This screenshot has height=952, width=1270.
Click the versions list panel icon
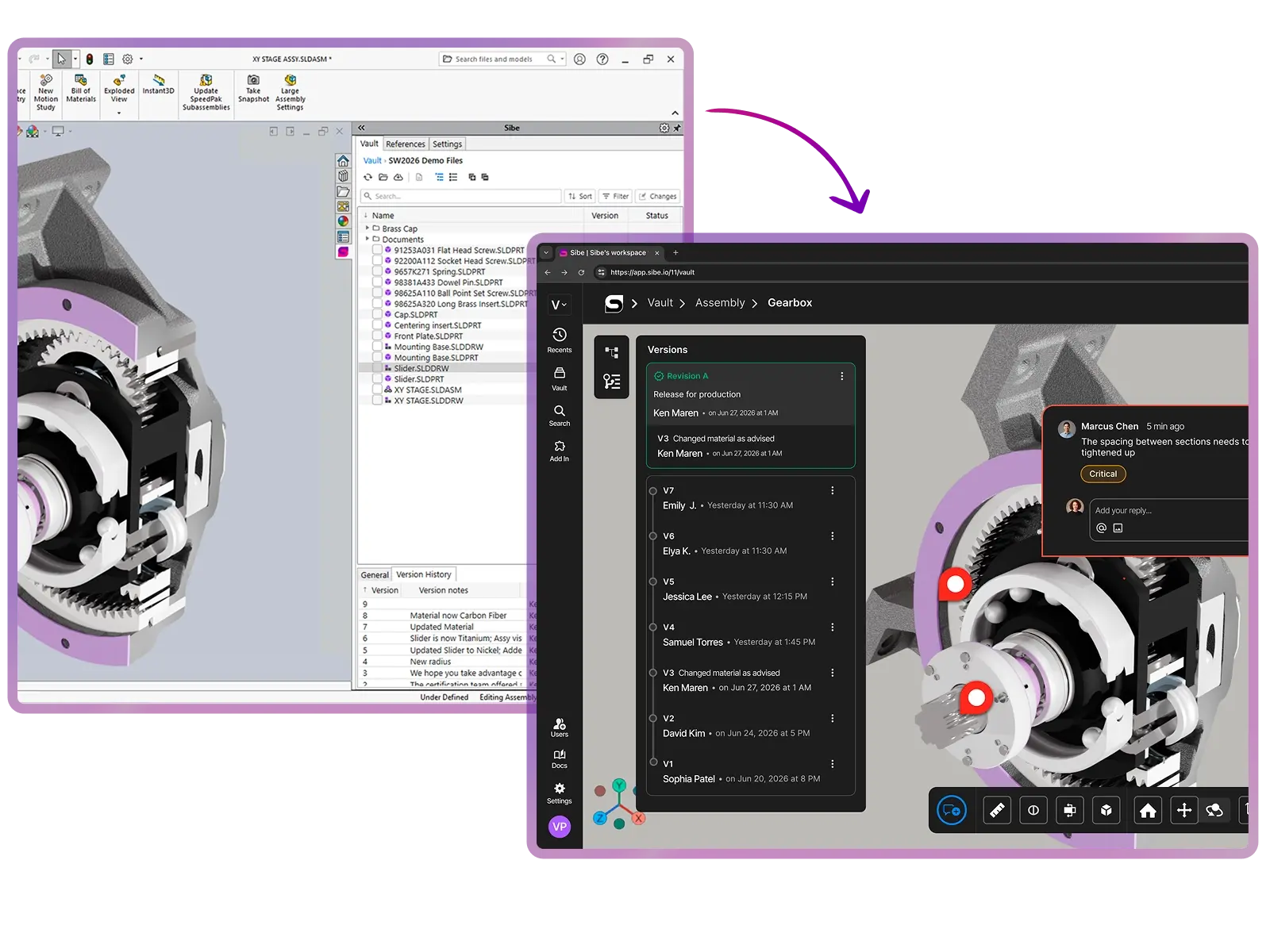612,382
